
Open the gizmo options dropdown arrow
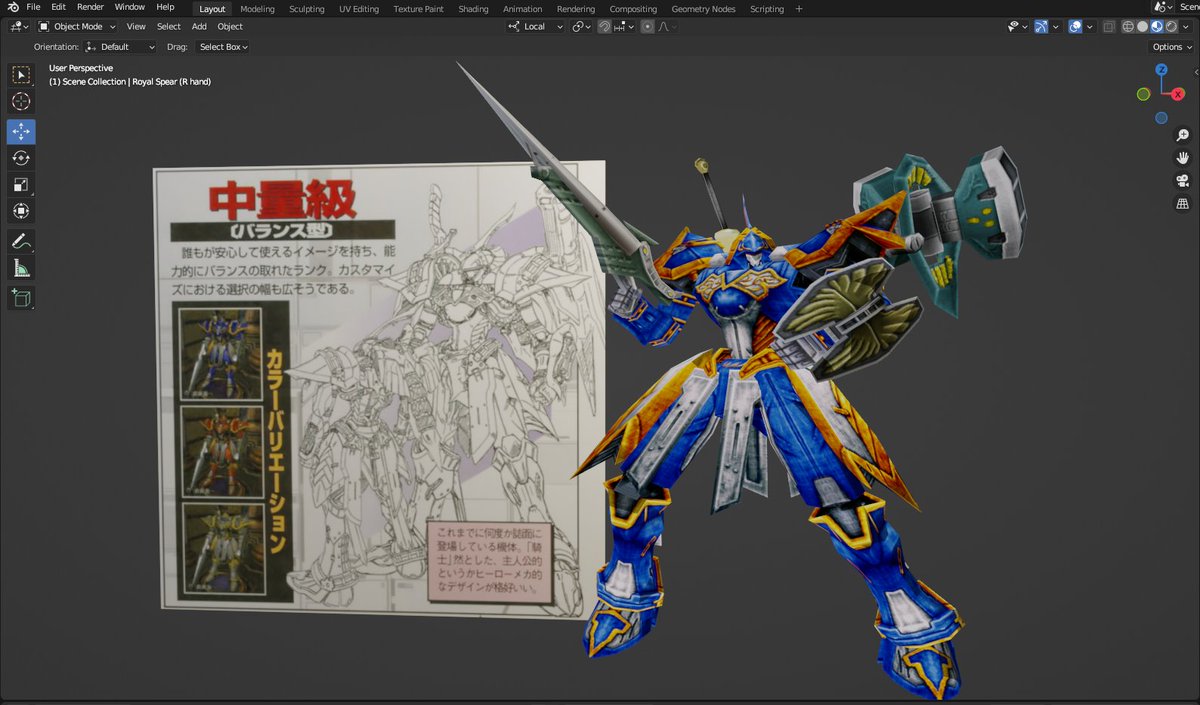[1054, 27]
